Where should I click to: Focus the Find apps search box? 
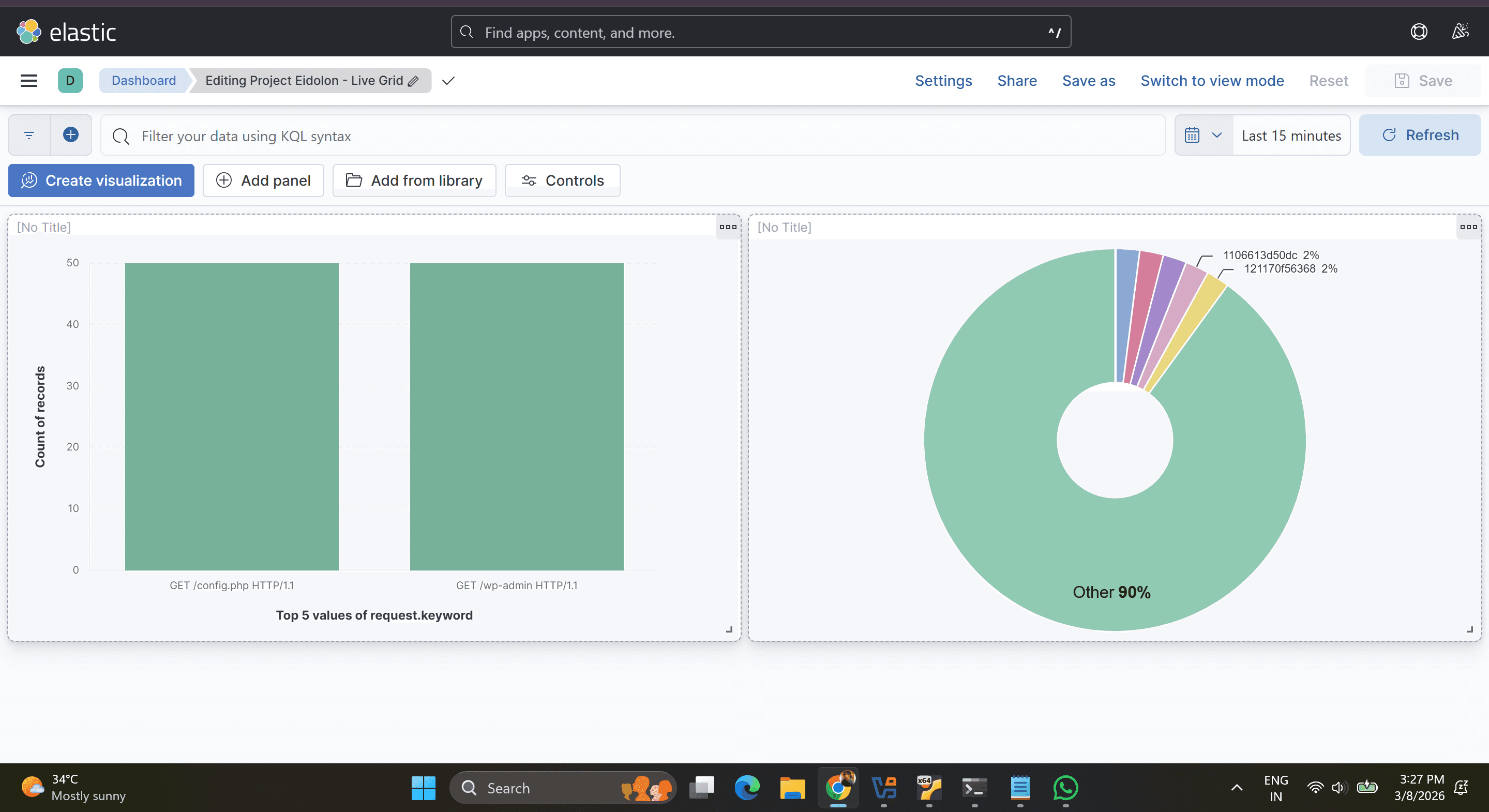click(761, 32)
